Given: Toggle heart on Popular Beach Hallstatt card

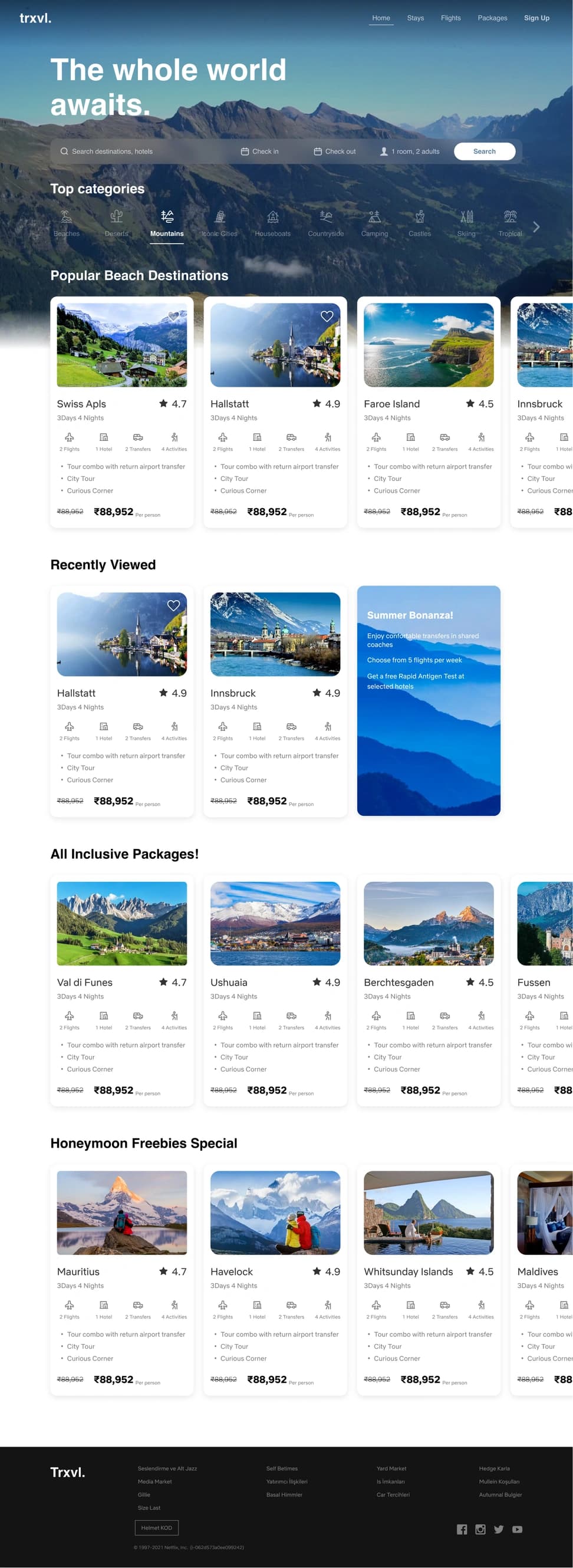Looking at the screenshot, I should coord(327,317).
